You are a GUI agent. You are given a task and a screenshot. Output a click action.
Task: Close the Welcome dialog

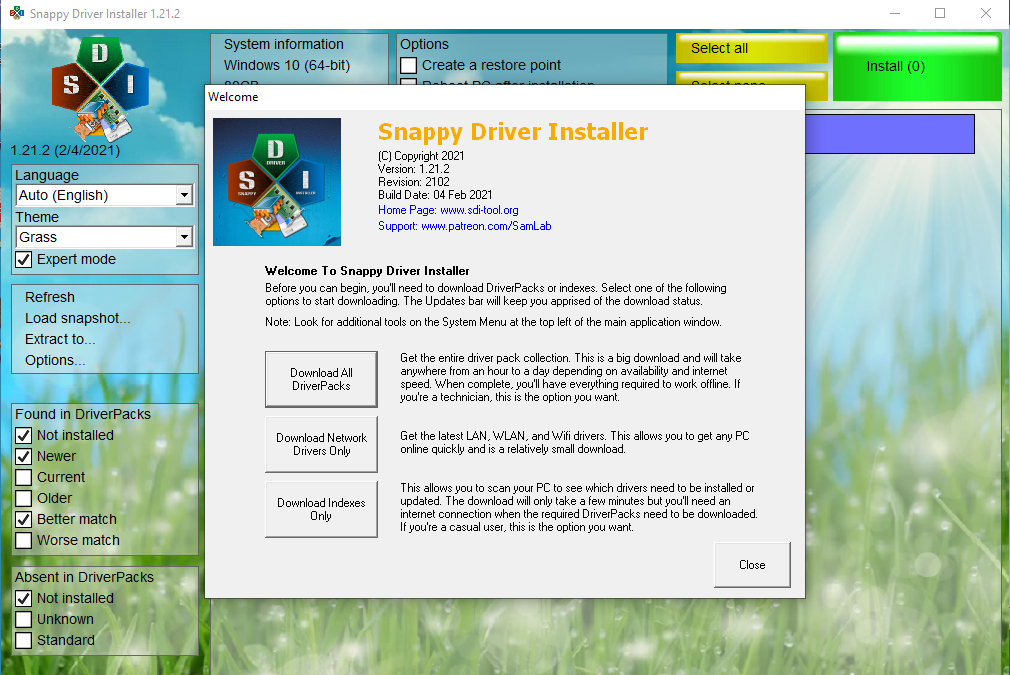click(x=751, y=564)
